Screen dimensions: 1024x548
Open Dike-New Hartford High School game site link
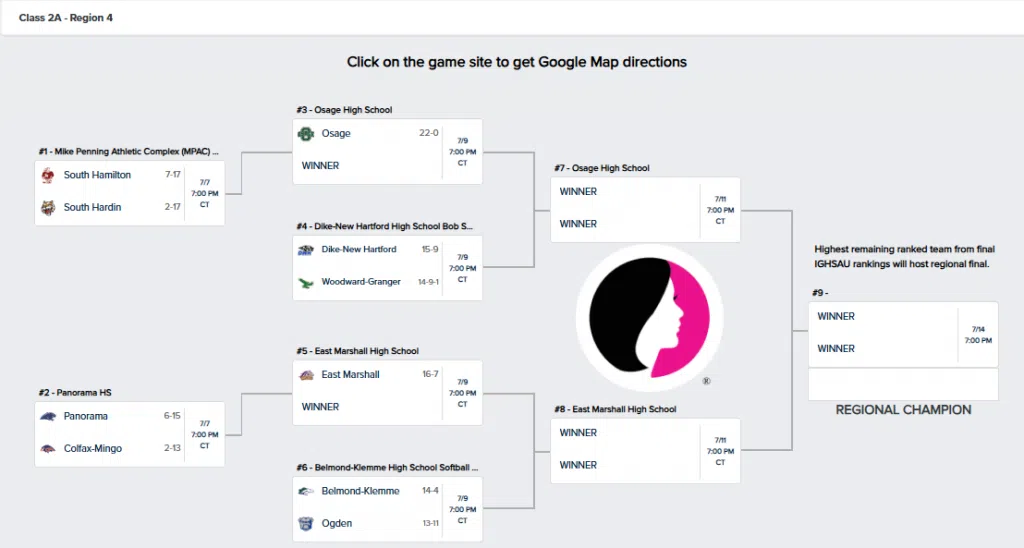384,226
